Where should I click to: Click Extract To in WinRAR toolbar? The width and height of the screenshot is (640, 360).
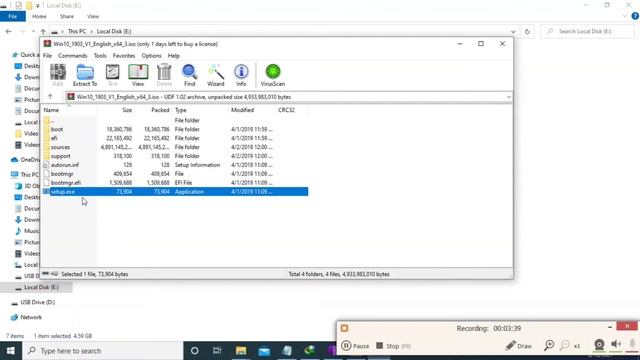coord(85,75)
